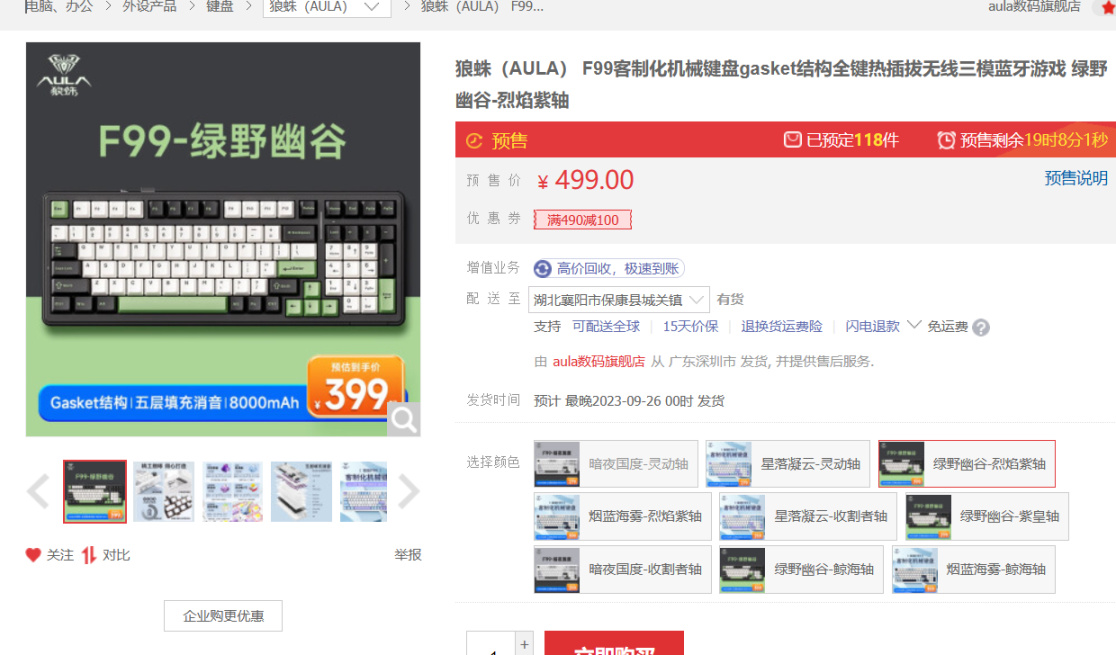The image size is (1116, 655).
Task: Click 企业购更优惠 button
Action: [x=223, y=616]
